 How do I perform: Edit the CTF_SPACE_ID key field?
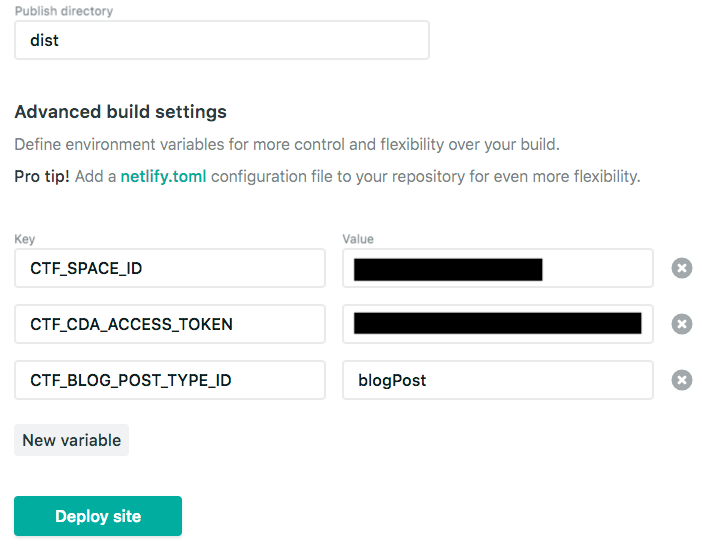(170, 268)
